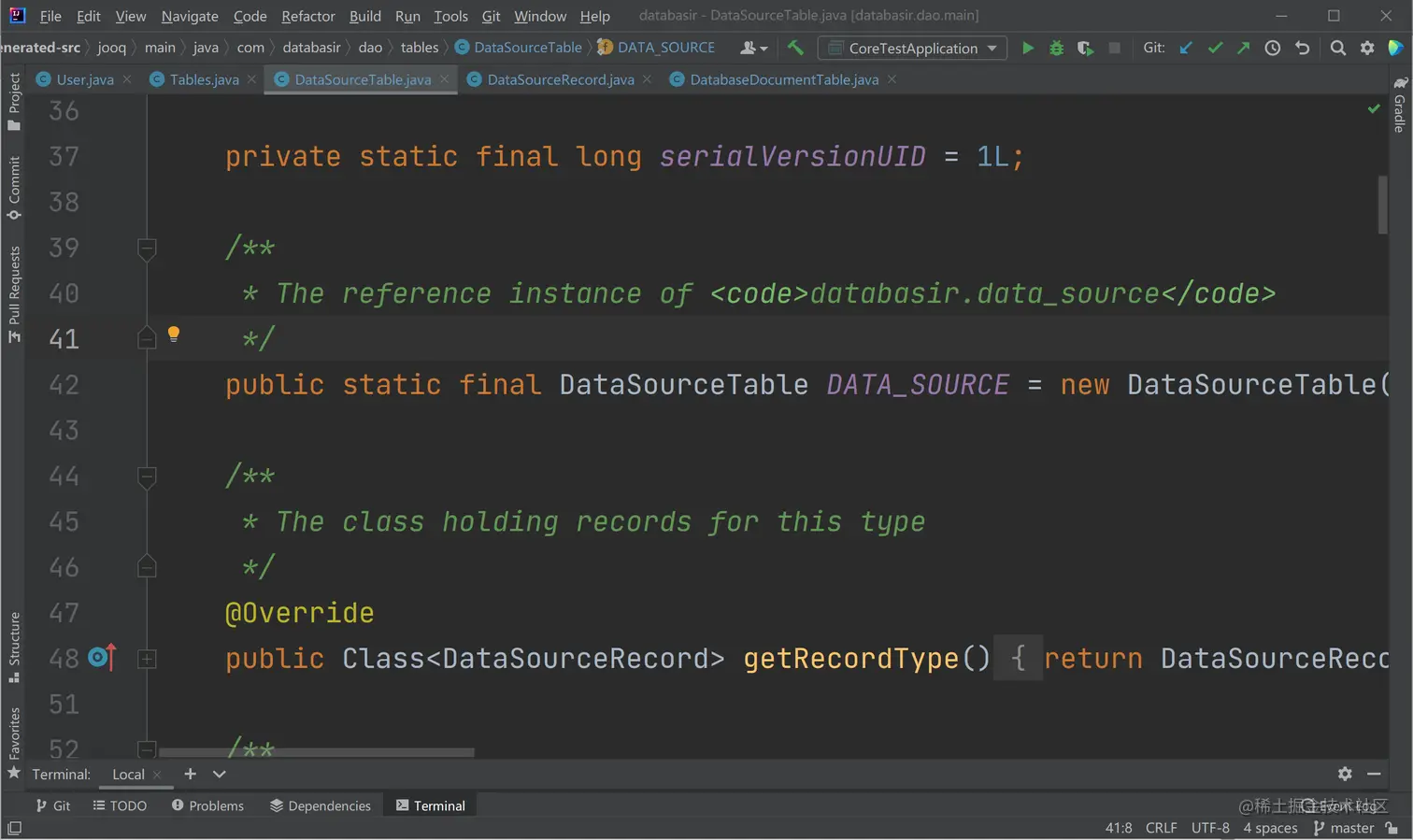Click the Stop process icon
This screenshot has width=1413, height=840.
point(1114,48)
